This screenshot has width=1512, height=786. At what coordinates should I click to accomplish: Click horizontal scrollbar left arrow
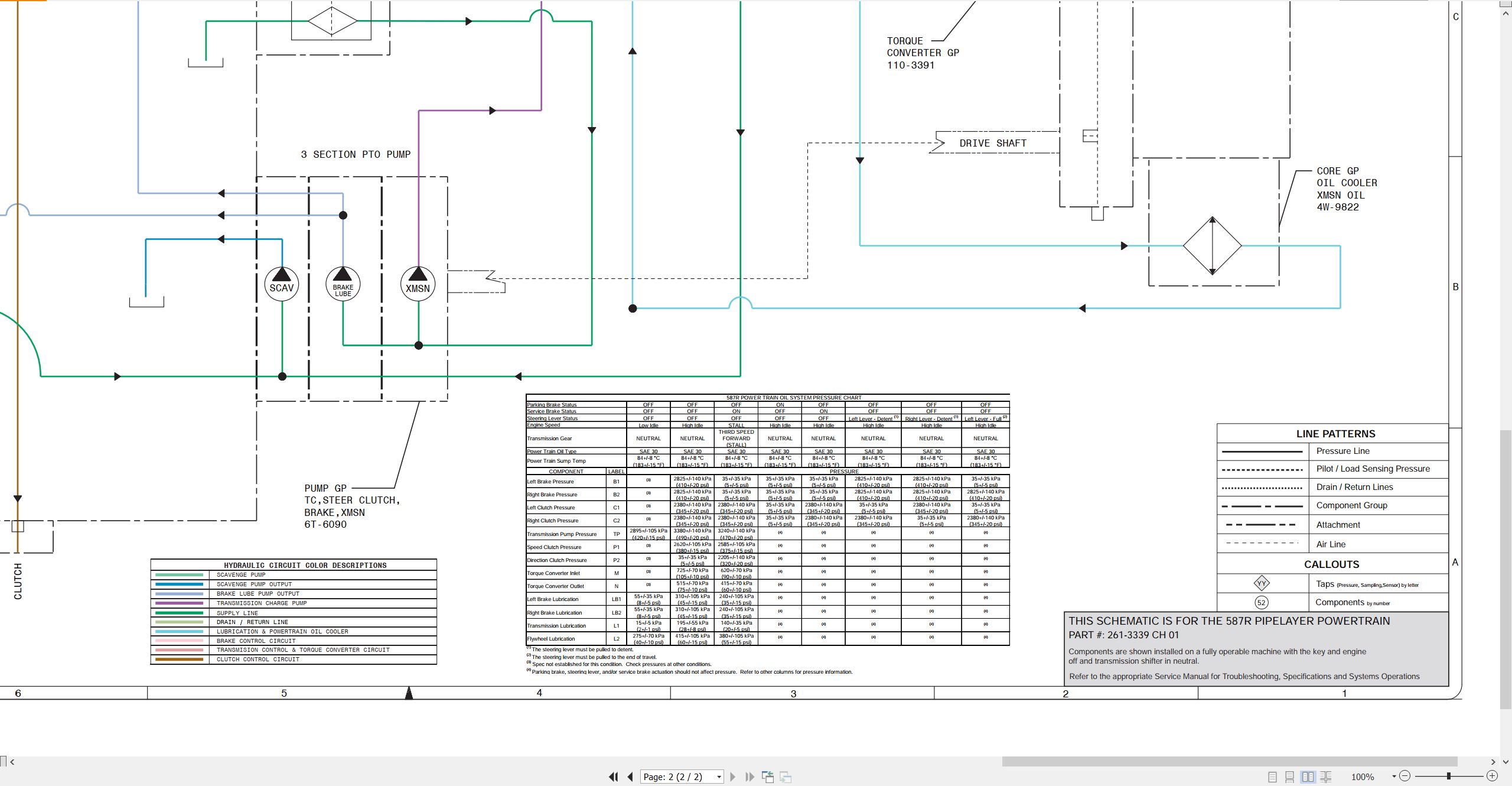coord(12,762)
